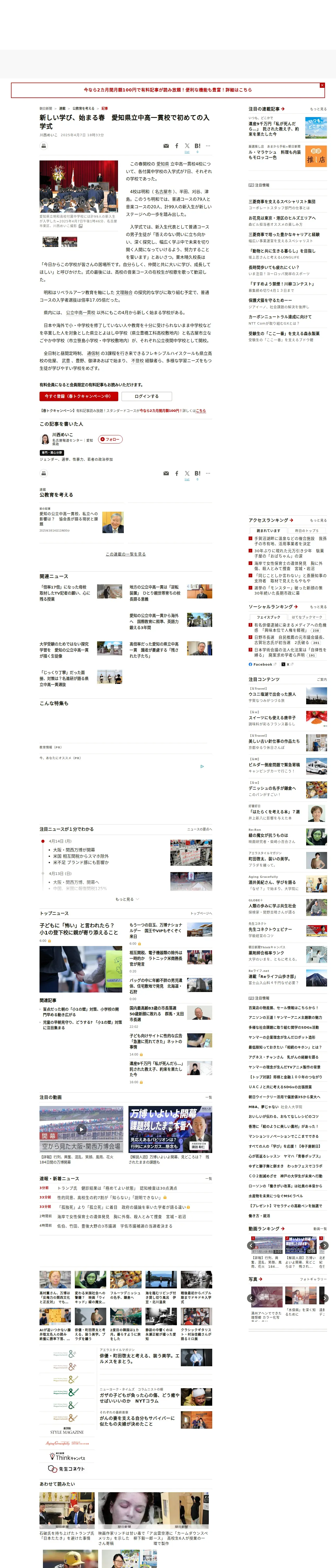Open 万博いよいよ開幕 video thumbnail

point(170,1129)
